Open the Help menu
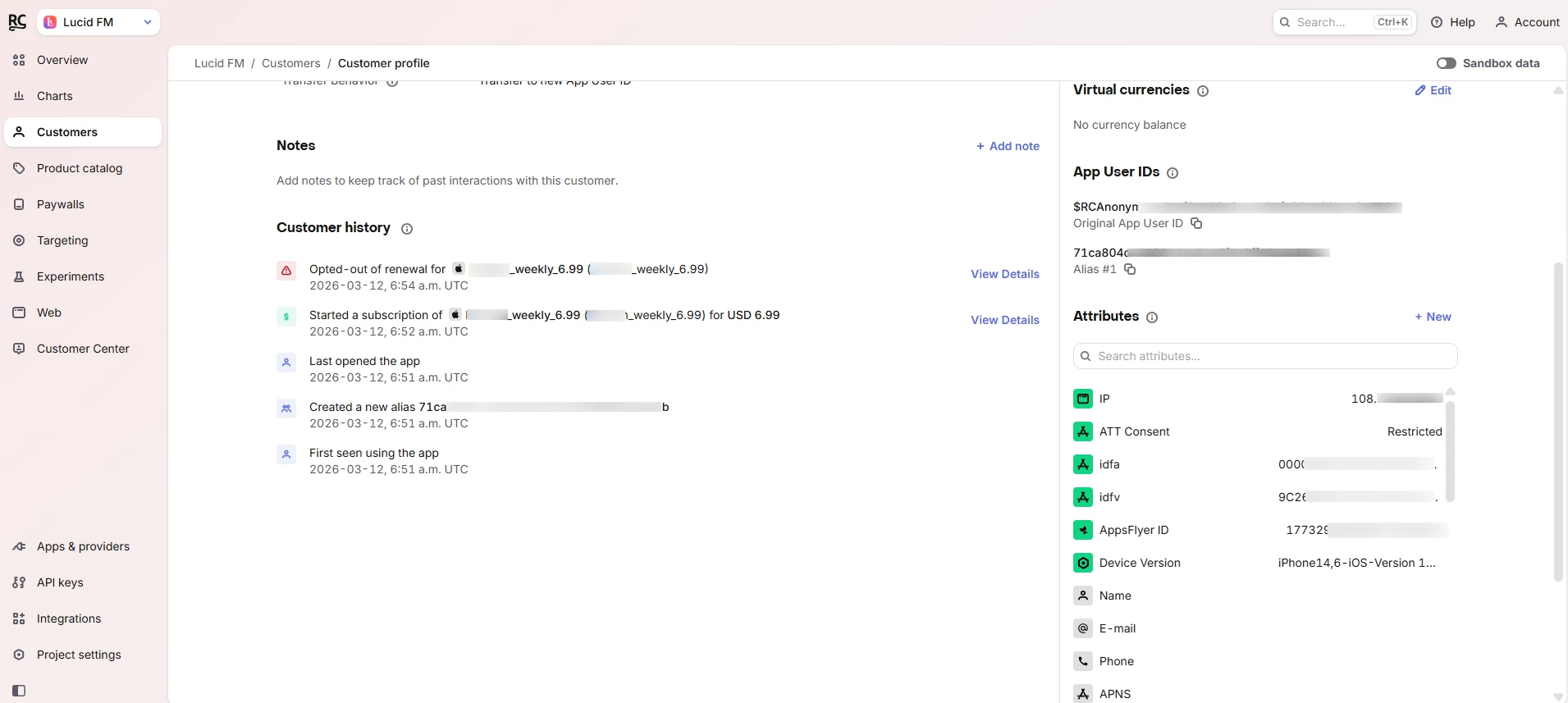The image size is (1568, 703). coord(1453,22)
